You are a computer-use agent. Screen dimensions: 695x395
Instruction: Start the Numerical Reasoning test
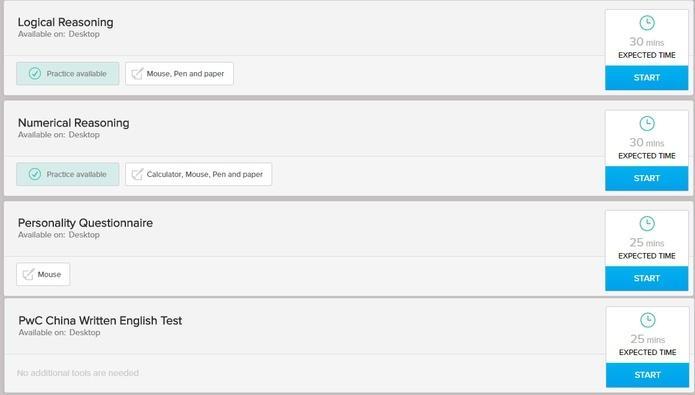(x=646, y=178)
